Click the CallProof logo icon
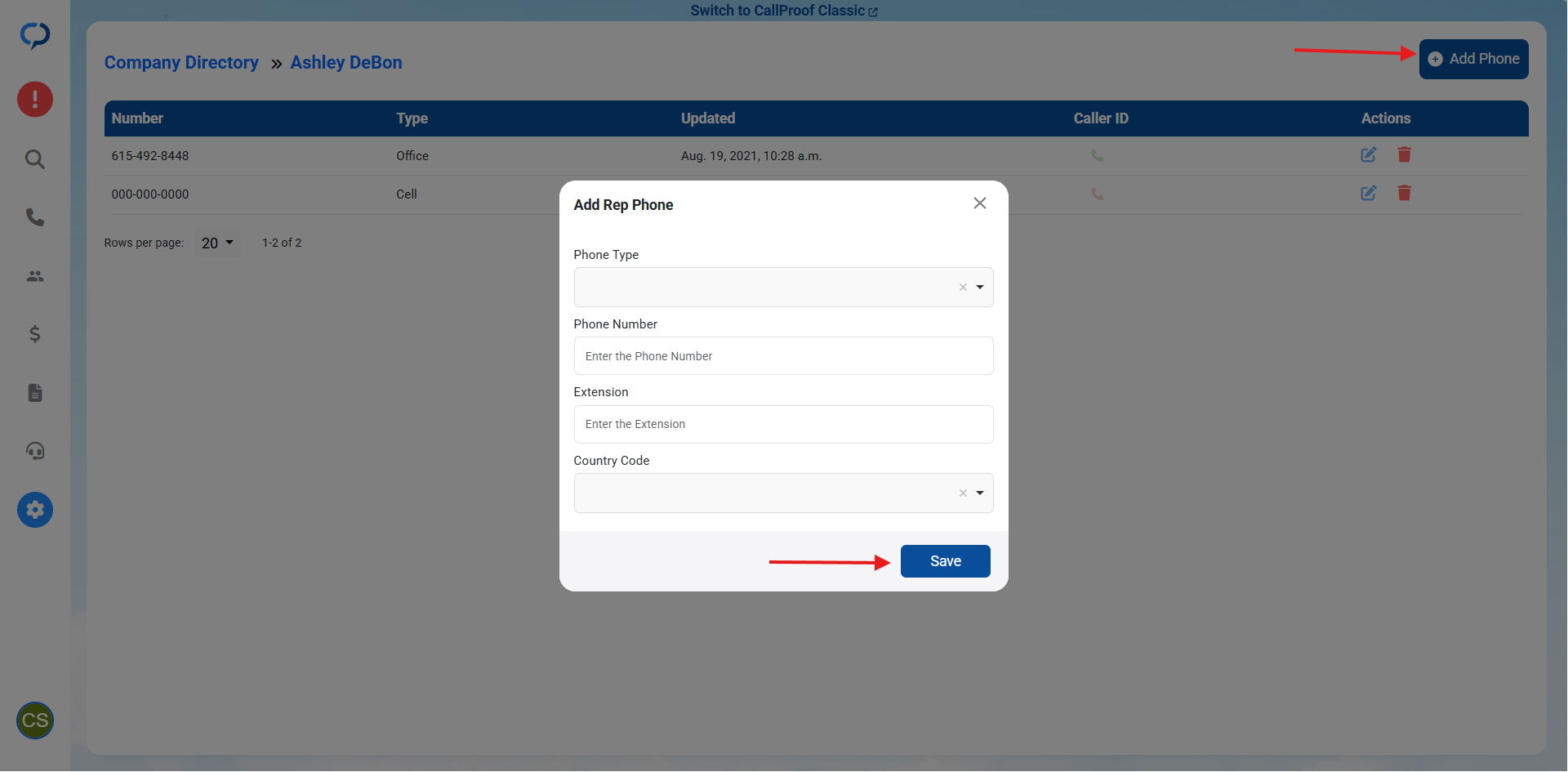The height and width of the screenshot is (772, 1568). tap(35, 35)
